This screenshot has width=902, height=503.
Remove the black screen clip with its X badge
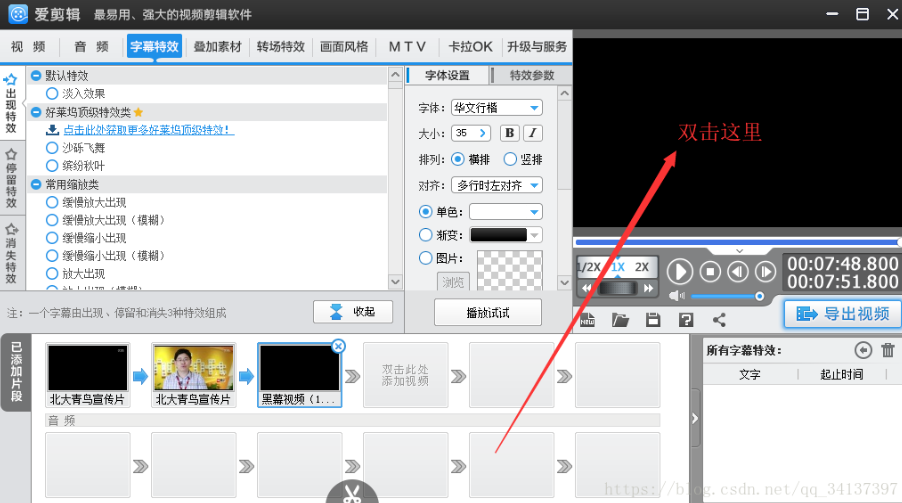(x=338, y=346)
